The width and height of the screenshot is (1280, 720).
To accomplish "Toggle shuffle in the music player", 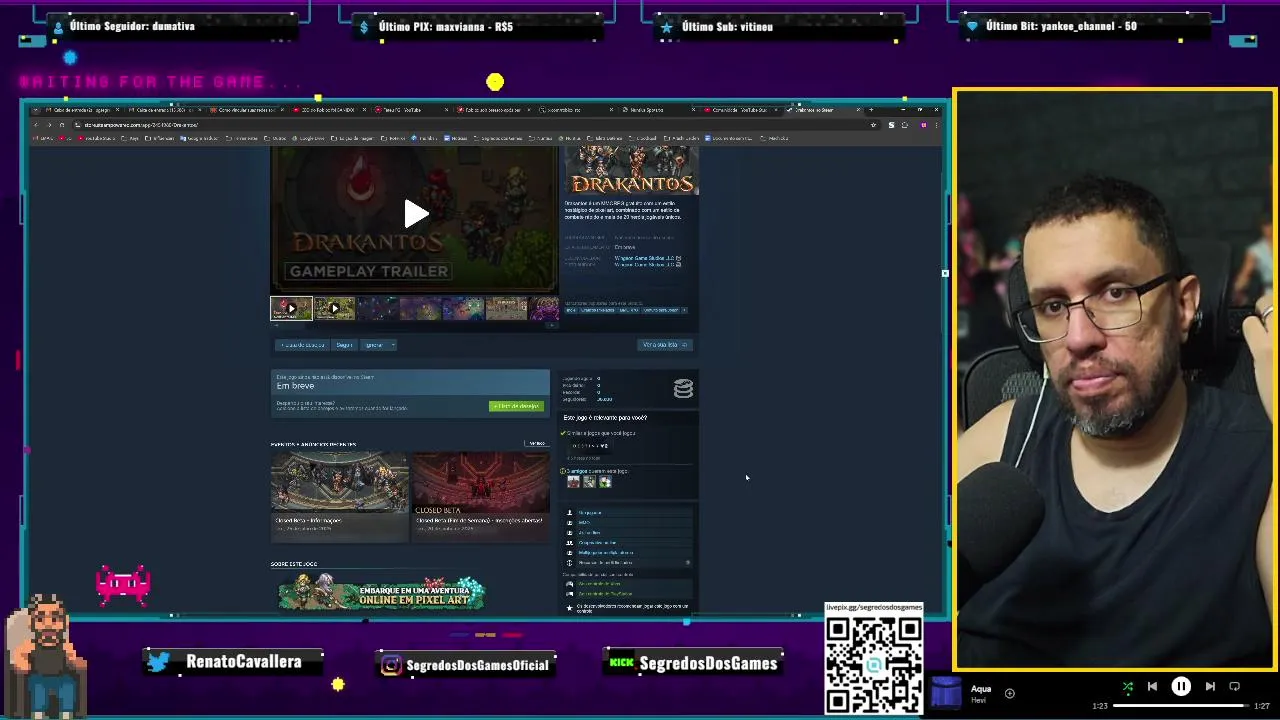I will click(x=1127, y=687).
